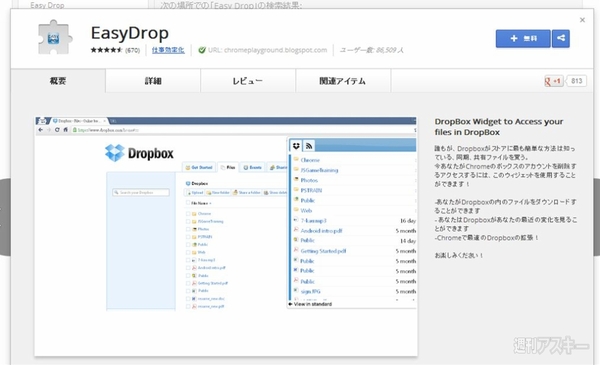Click Getting Started.pdf in the widget list
This screenshot has height=365, width=600.
(x=323, y=251)
